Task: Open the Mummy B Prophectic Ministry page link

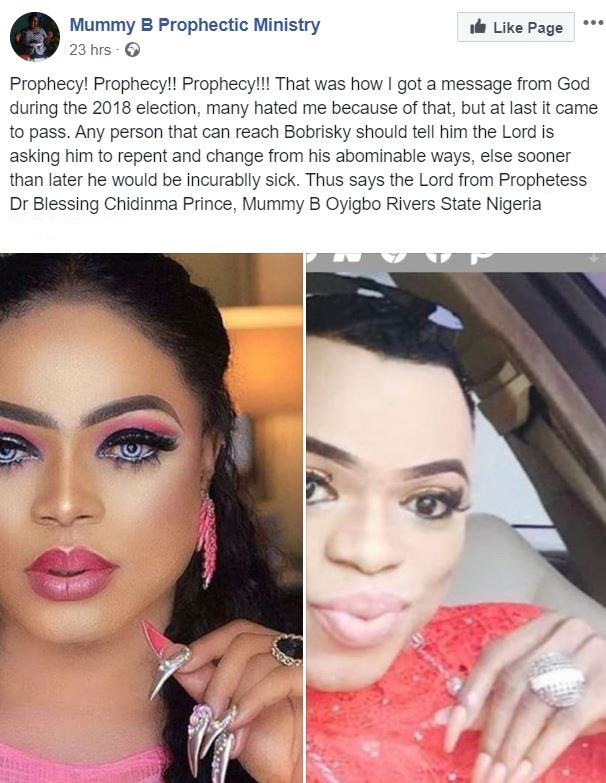Action: [195, 25]
